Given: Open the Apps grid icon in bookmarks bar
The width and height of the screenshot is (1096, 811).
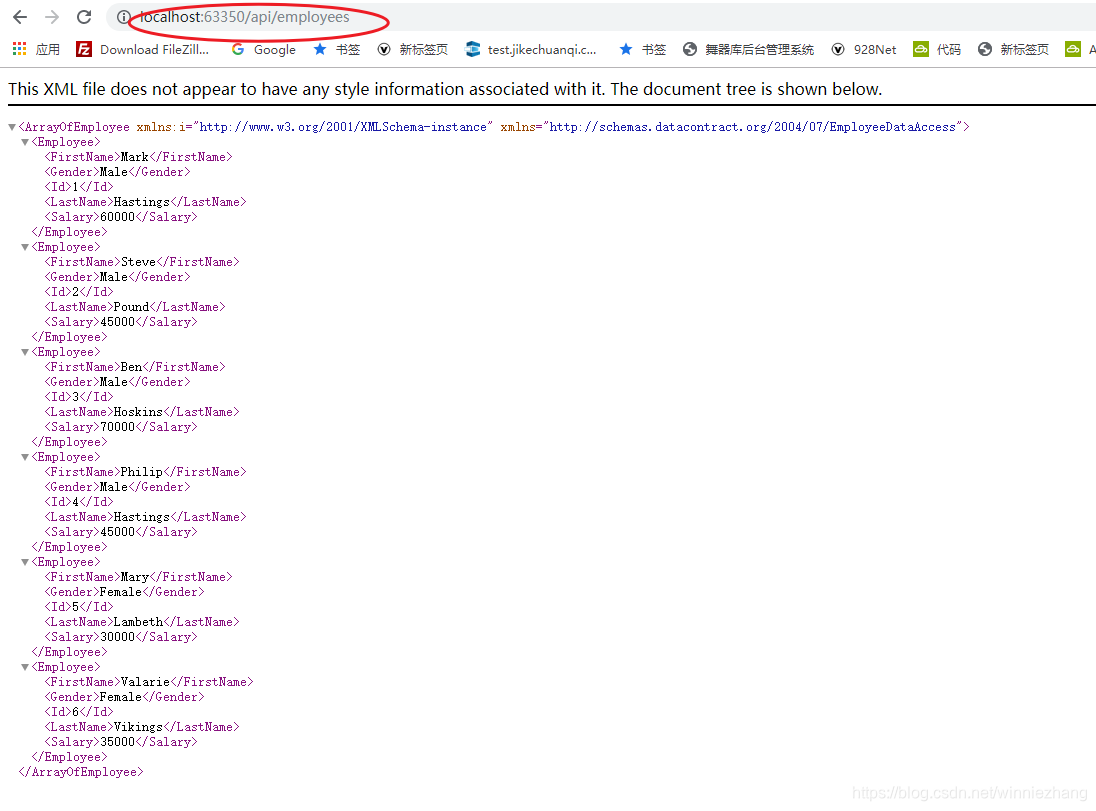Looking at the screenshot, I should click(x=20, y=49).
